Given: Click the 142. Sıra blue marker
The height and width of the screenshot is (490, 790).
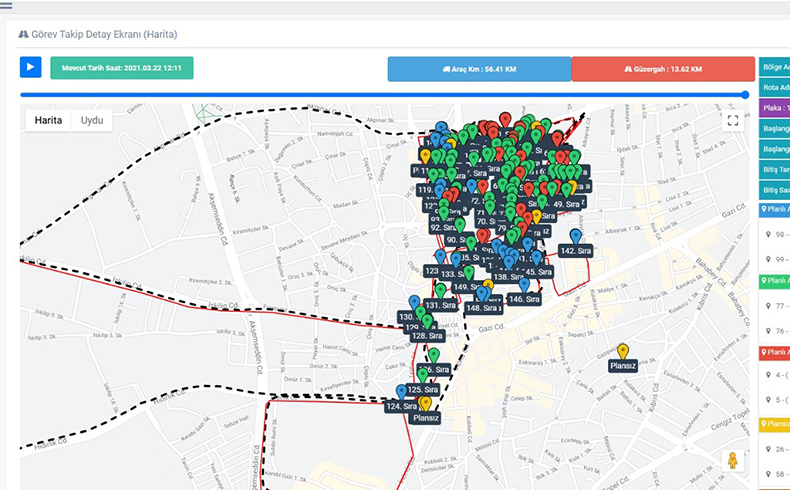Looking at the screenshot, I should 575,236.
